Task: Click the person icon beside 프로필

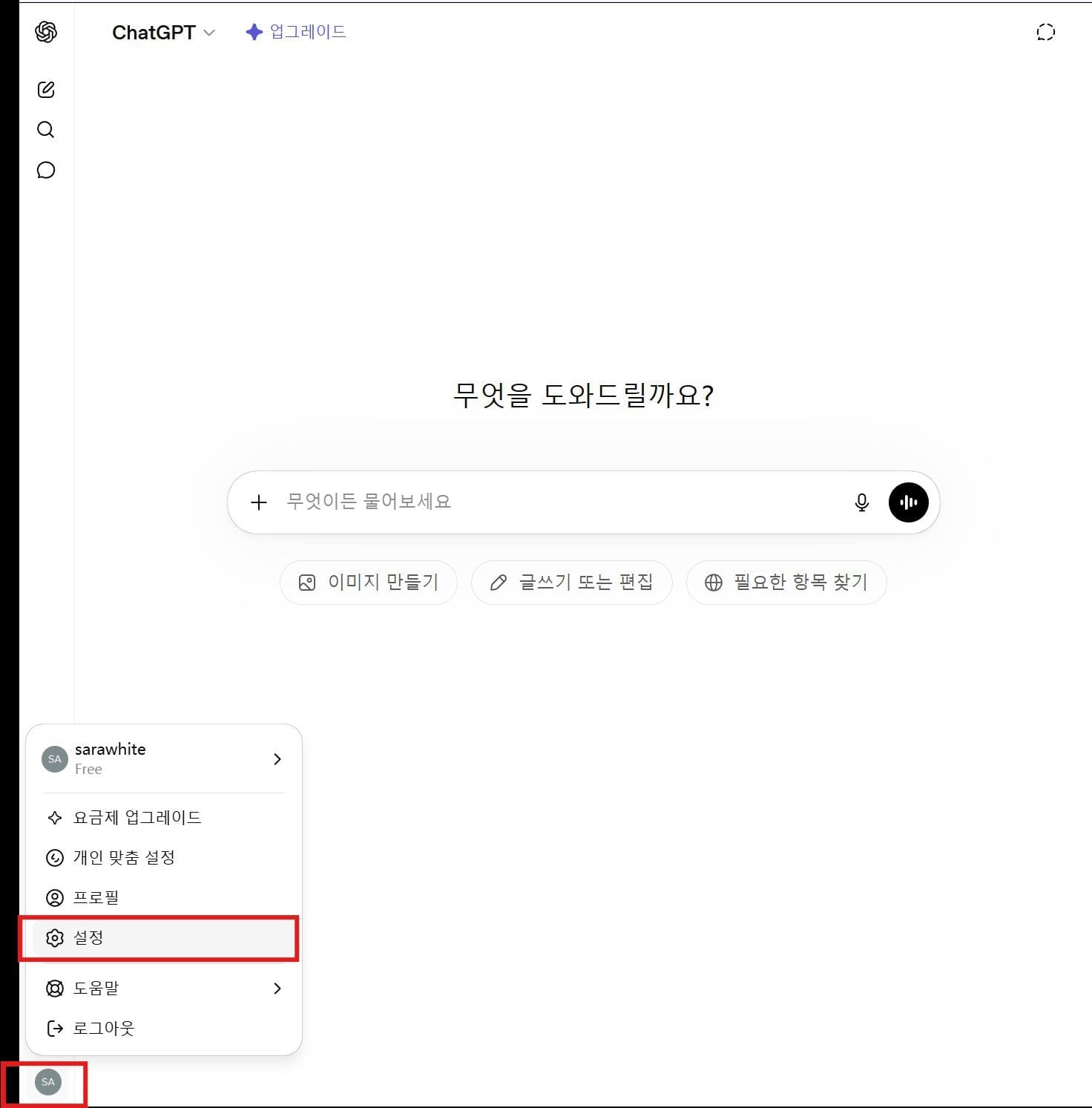Action: 55,898
